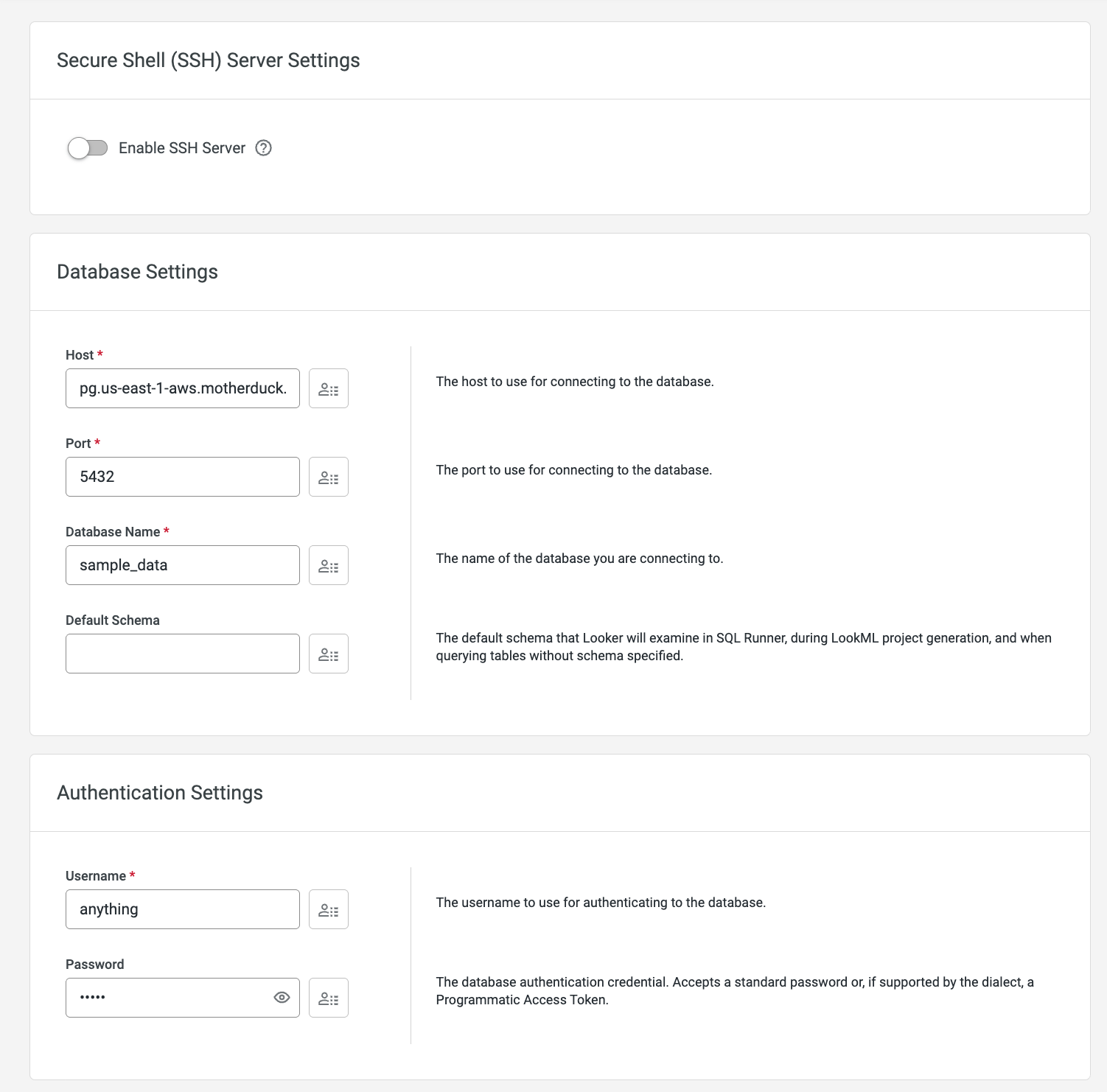The image size is (1107, 1092).
Task: Click the Host input field
Action: pyautogui.click(x=183, y=388)
